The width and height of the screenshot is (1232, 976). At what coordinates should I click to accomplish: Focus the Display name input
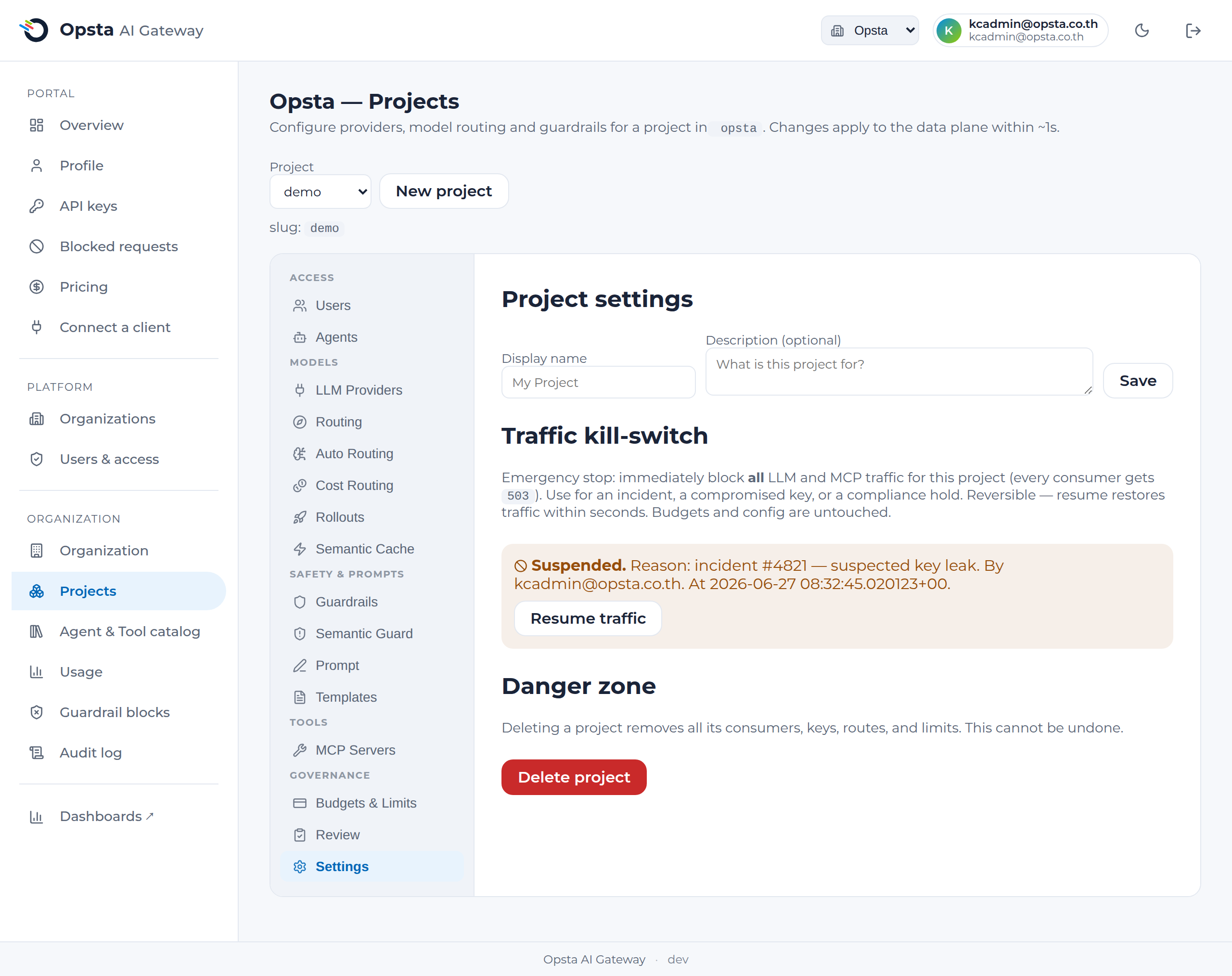[598, 382]
